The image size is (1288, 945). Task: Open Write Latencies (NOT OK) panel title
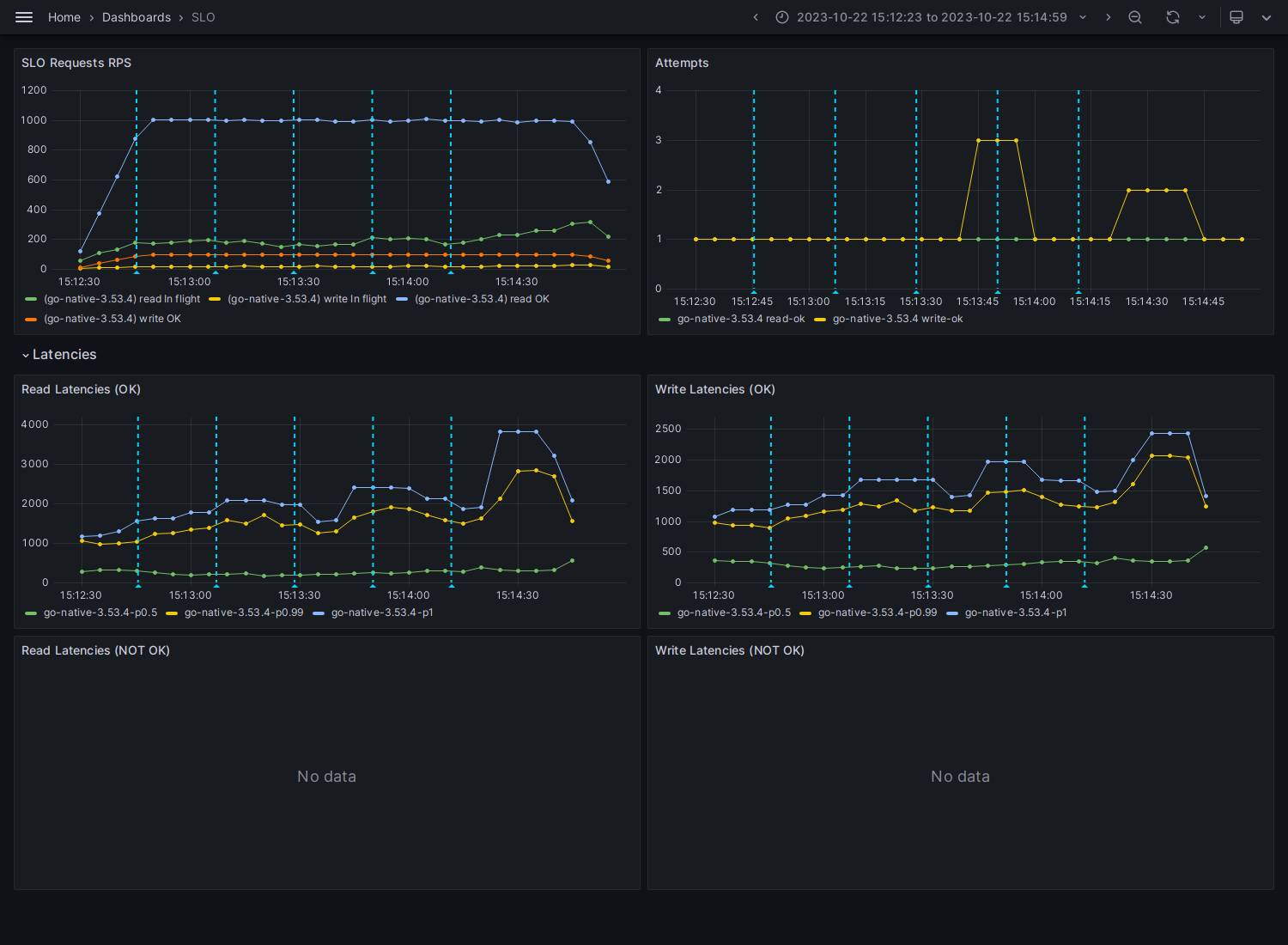click(x=730, y=650)
